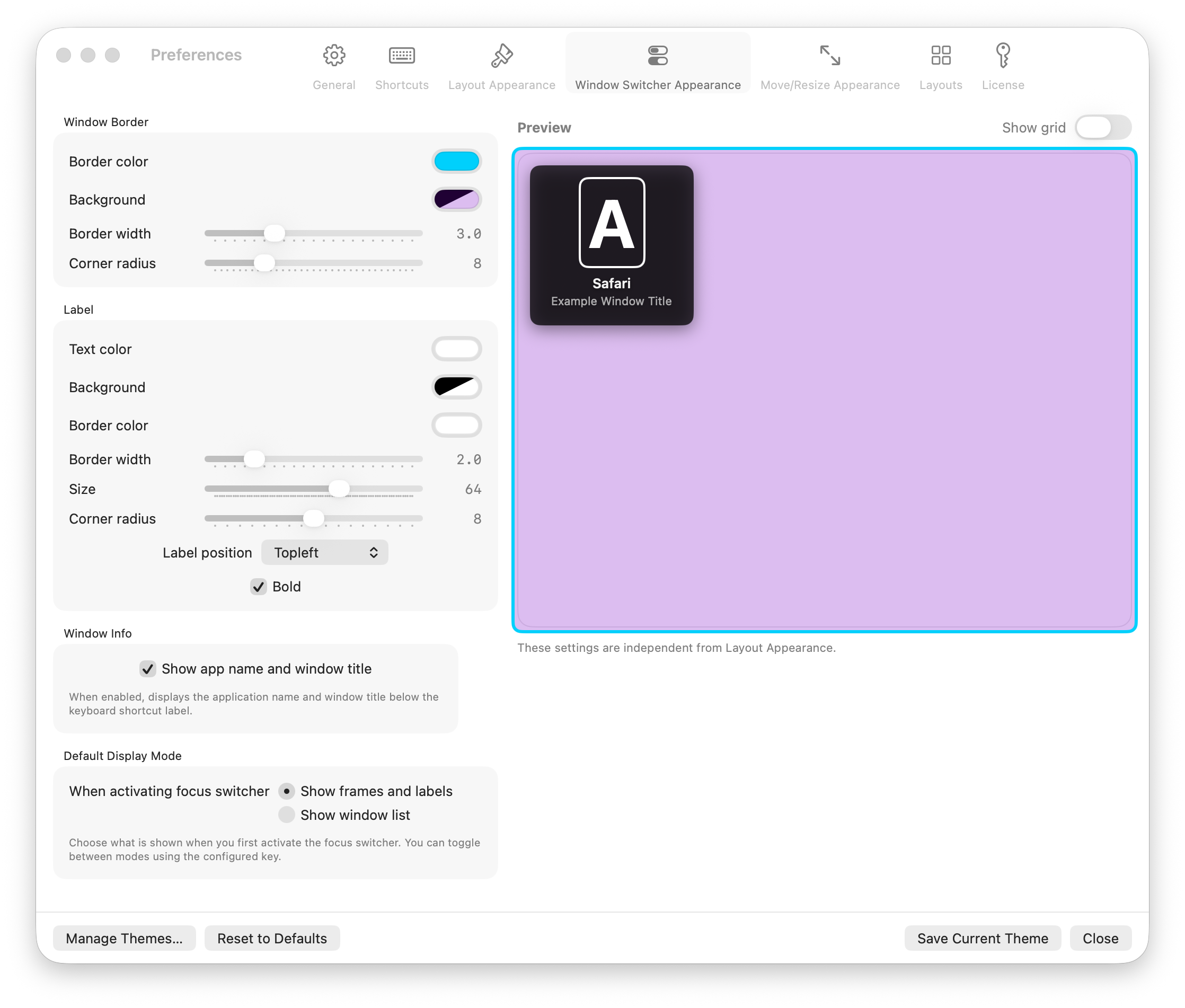Screen dimensions: 1185x1008
Task: Toggle the Show grid switch
Action: [x=1103, y=127]
